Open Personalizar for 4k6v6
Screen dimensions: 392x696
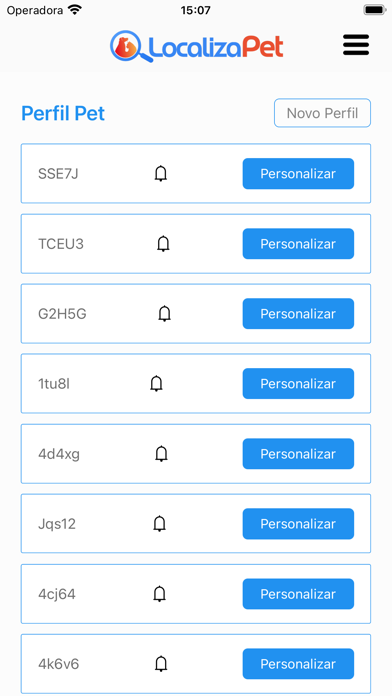(298, 664)
